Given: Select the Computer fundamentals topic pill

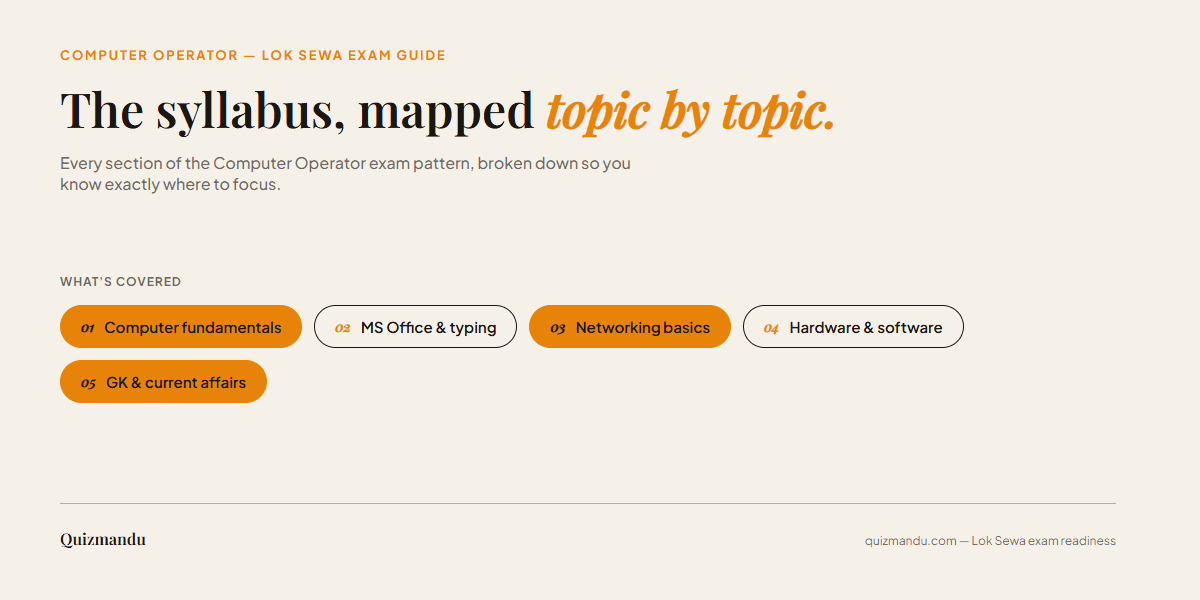Looking at the screenshot, I should click(x=181, y=327).
